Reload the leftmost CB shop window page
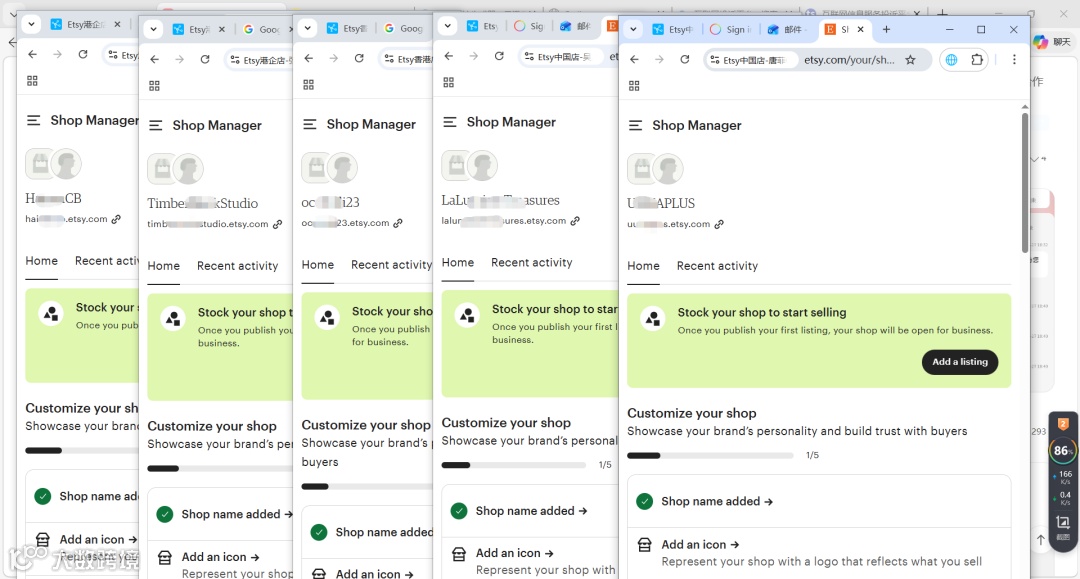1080x579 pixels. click(83, 54)
